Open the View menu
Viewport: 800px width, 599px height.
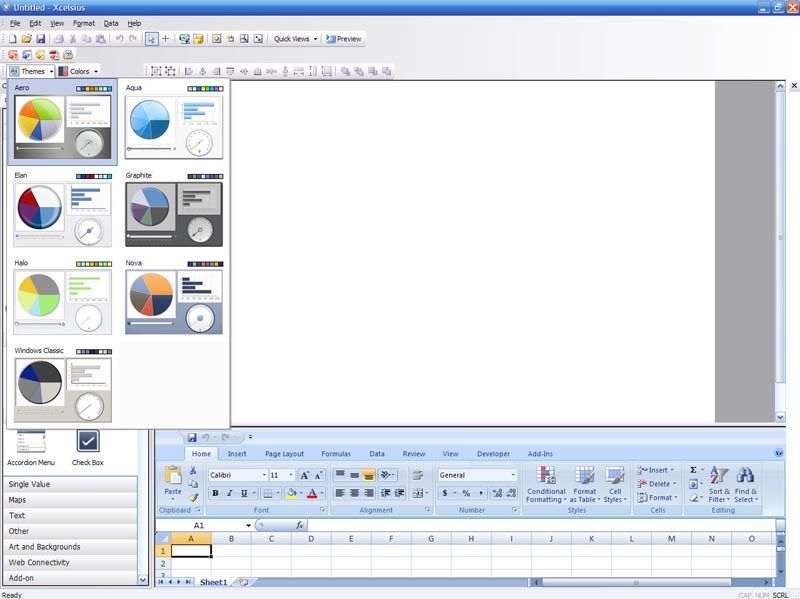57,23
